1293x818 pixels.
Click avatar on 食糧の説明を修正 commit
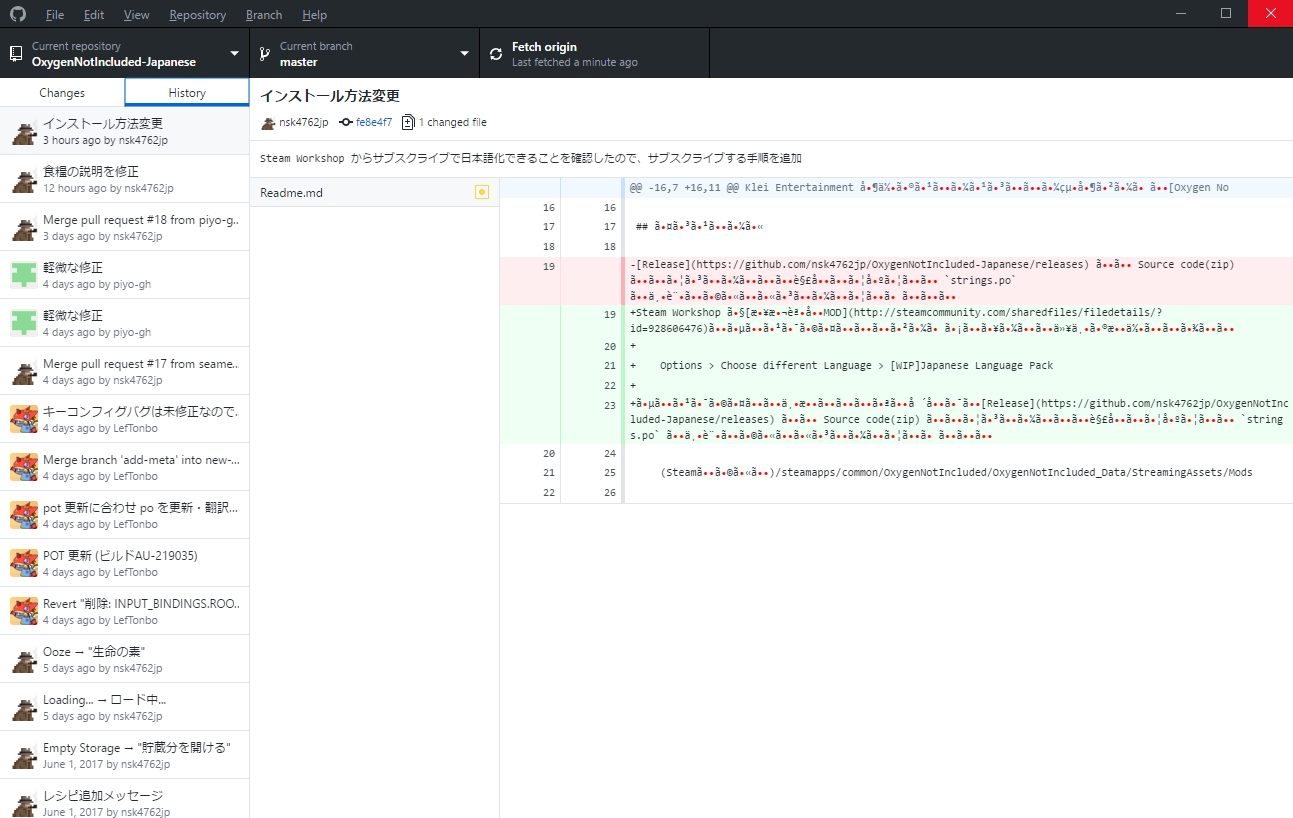tap(24, 179)
